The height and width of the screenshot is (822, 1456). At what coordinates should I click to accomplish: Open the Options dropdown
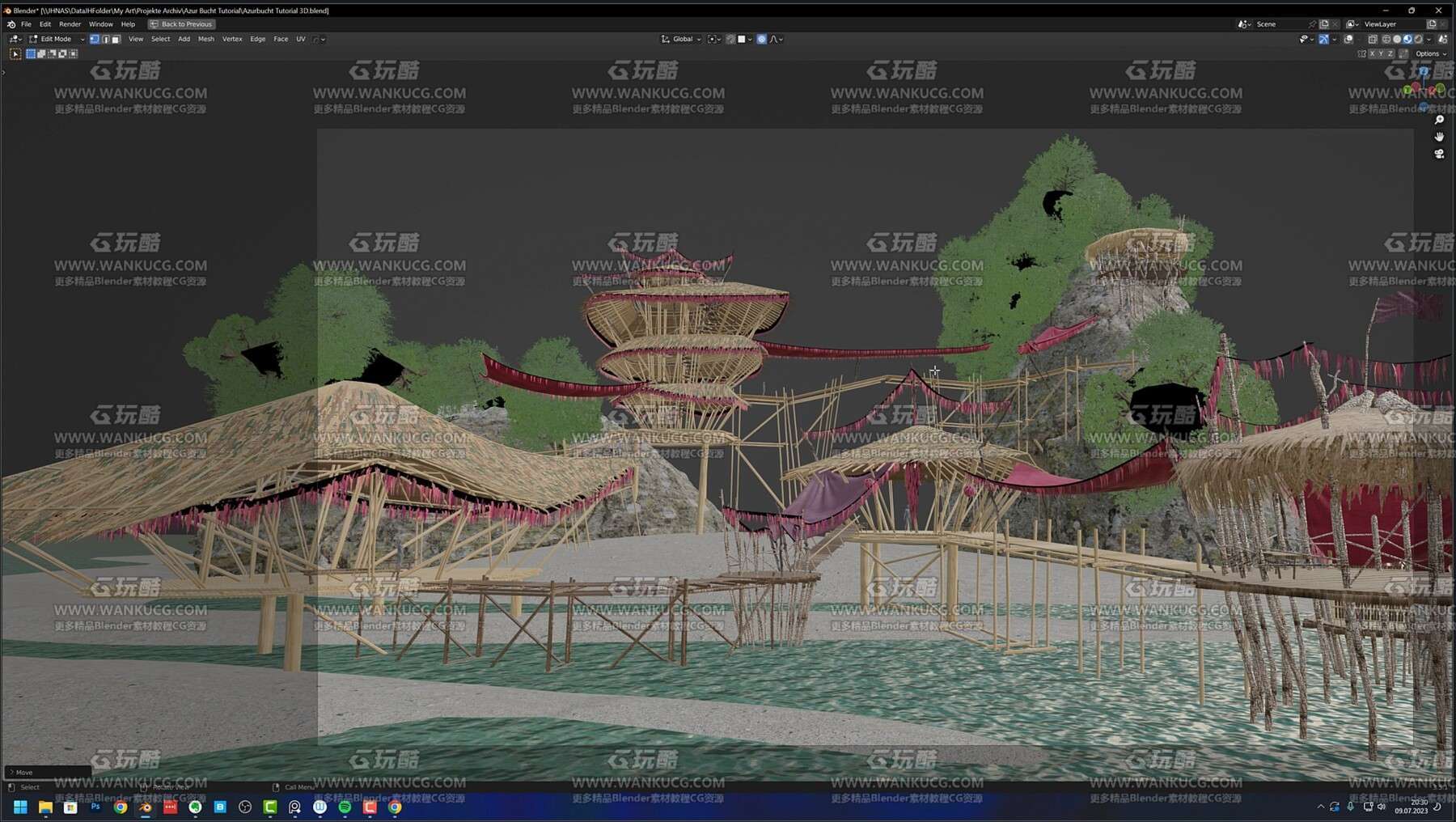(x=1431, y=53)
